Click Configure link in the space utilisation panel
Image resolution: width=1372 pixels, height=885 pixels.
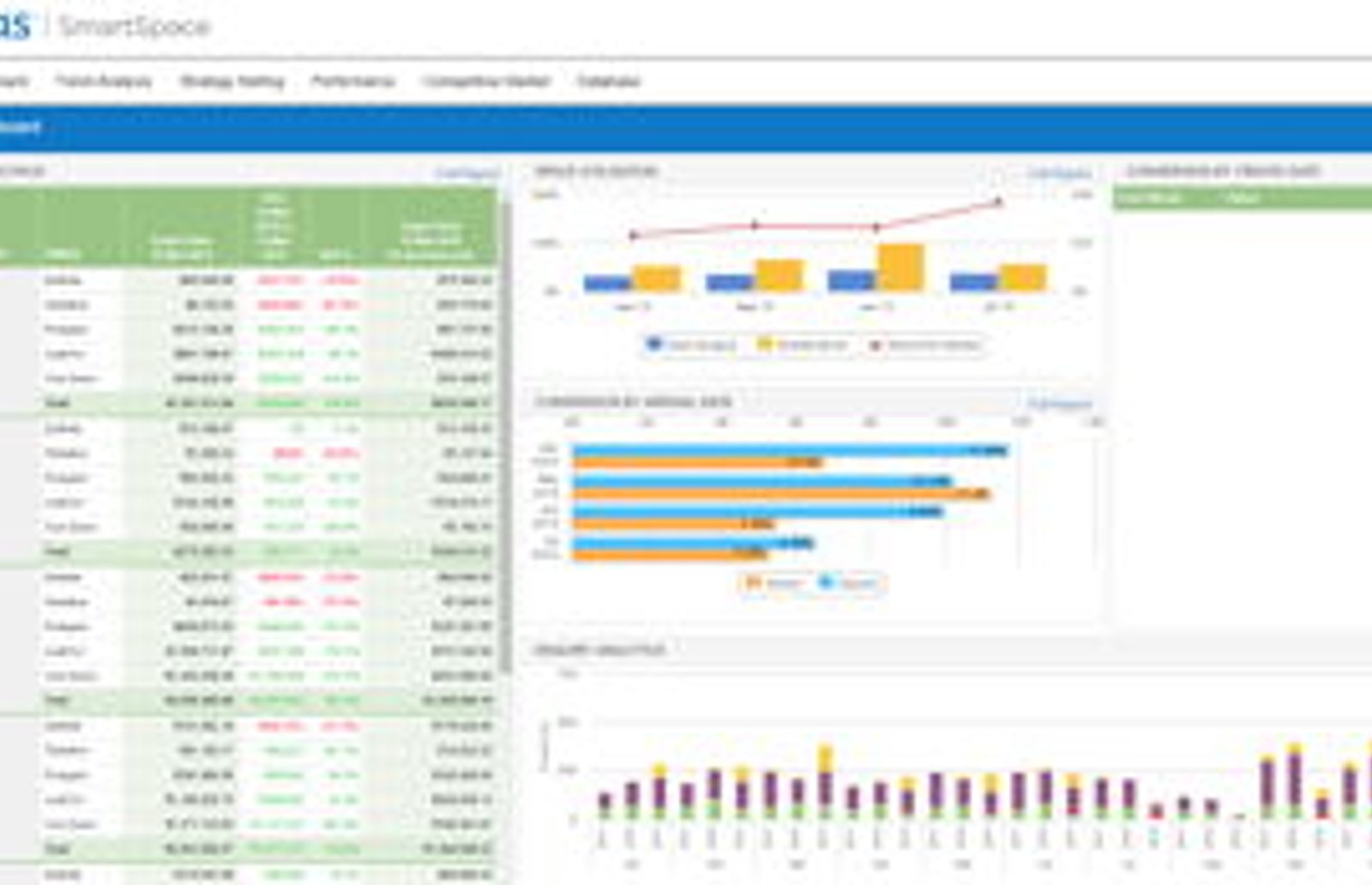pyautogui.click(x=1059, y=172)
